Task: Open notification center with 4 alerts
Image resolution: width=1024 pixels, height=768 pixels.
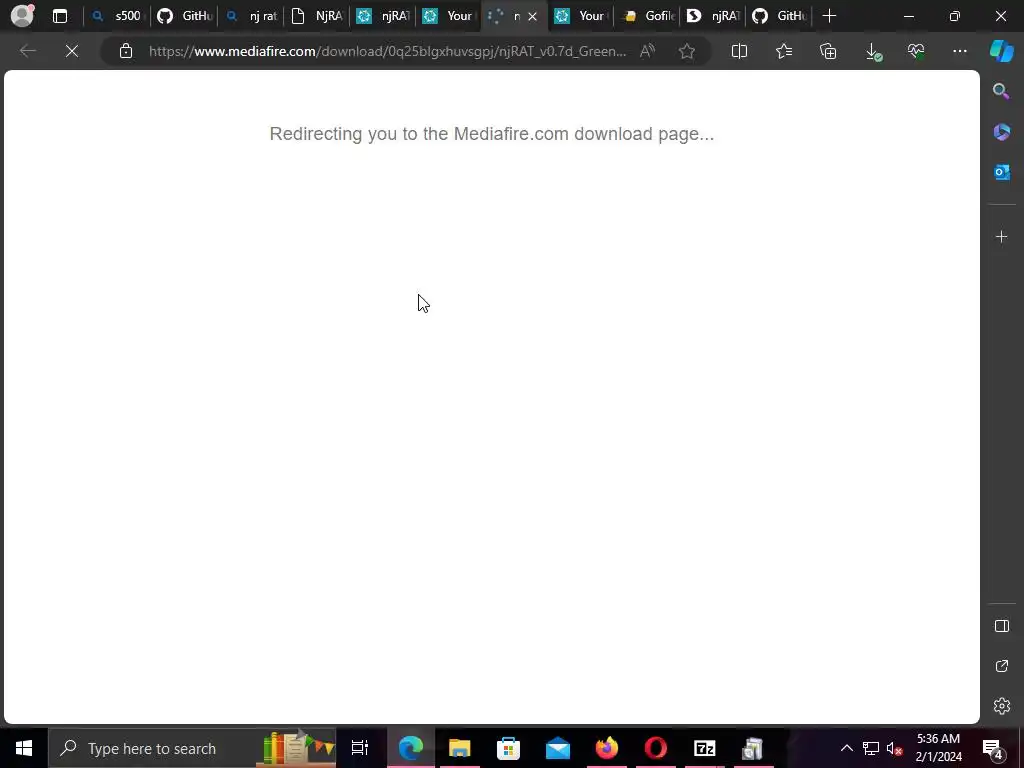Action: click(993, 748)
